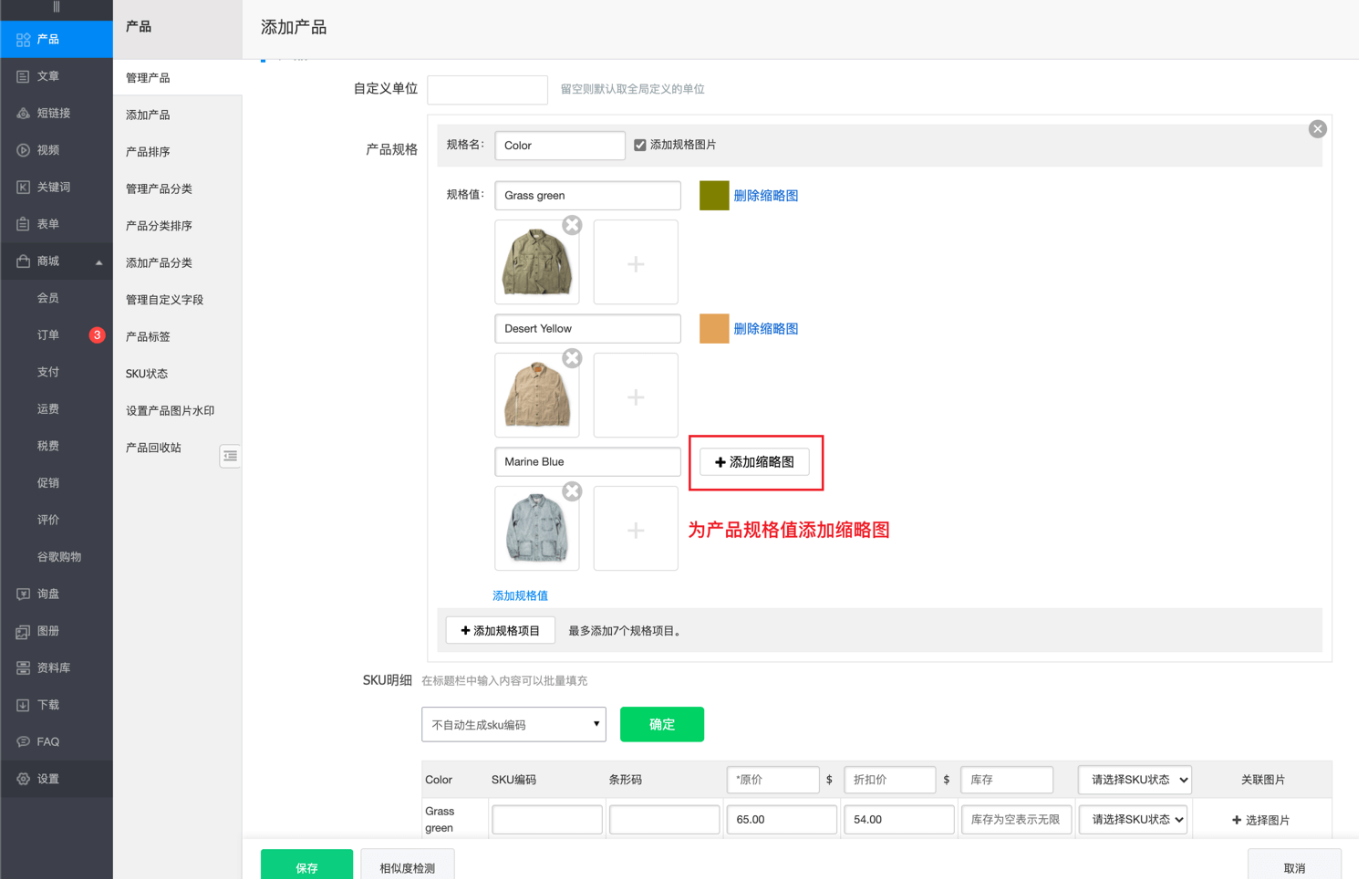Open the 不自动生成sku编码 dropdown
The image size is (1359, 879).
(x=513, y=724)
